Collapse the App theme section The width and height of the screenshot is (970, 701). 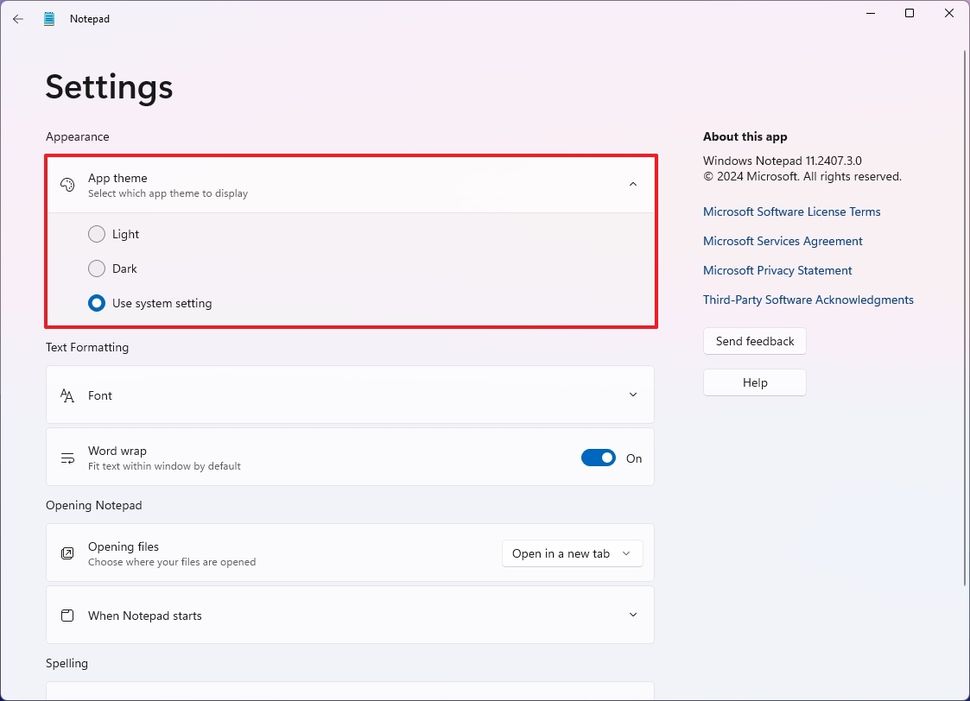(x=632, y=185)
